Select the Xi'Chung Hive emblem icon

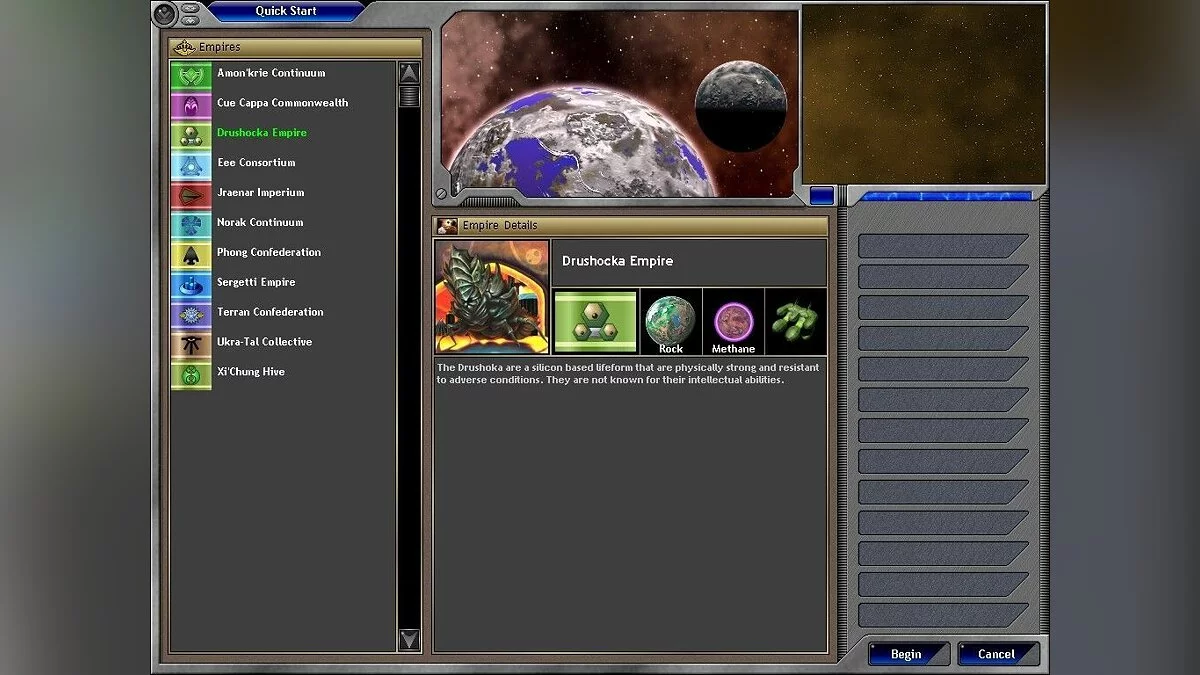pos(191,374)
